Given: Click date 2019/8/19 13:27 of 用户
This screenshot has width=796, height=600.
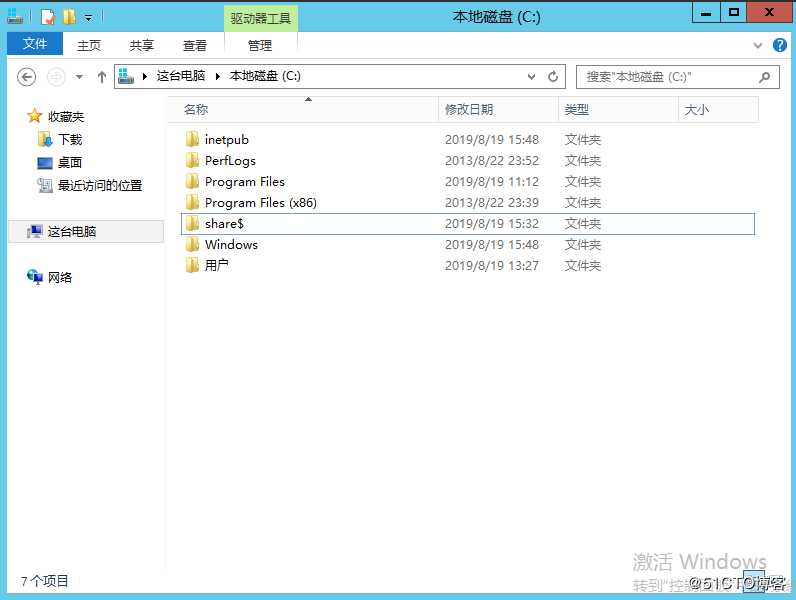Looking at the screenshot, I should pos(492,265).
